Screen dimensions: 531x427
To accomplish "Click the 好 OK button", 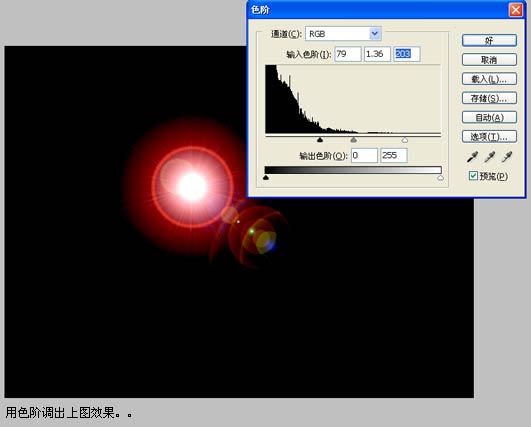I will click(489, 41).
